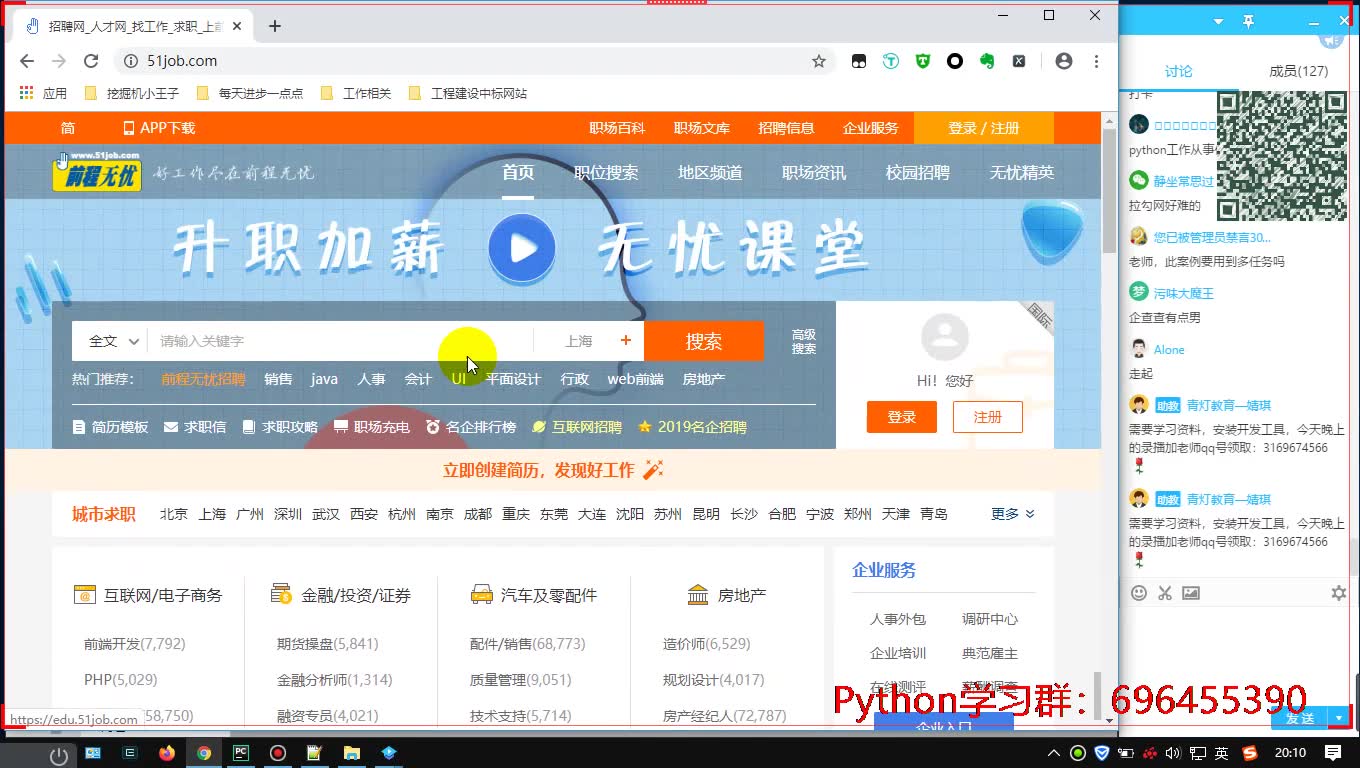Click the orange 登录 button

coord(902,417)
